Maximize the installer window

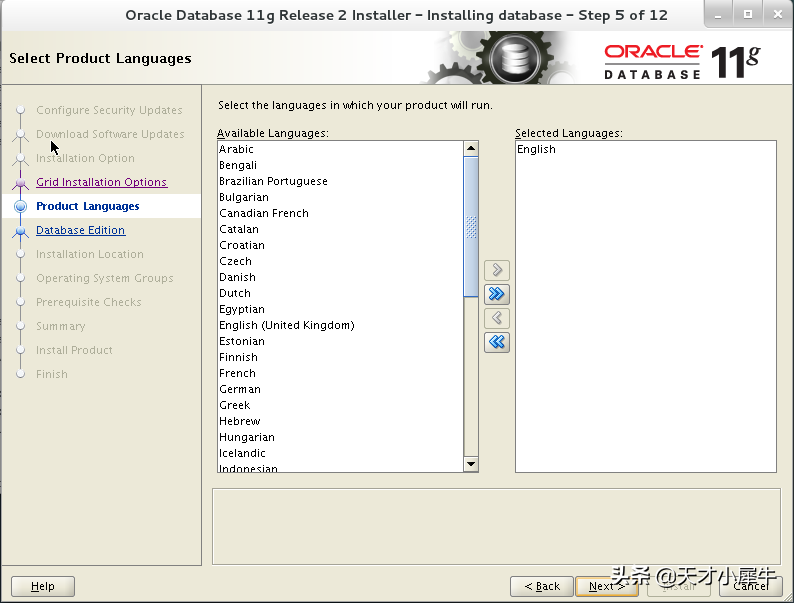(748, 15)
